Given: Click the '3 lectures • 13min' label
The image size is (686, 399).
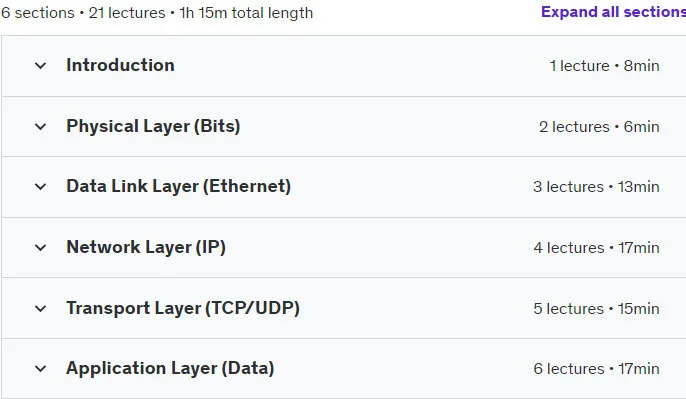Looking at the screenshot, I should [596, 187].
